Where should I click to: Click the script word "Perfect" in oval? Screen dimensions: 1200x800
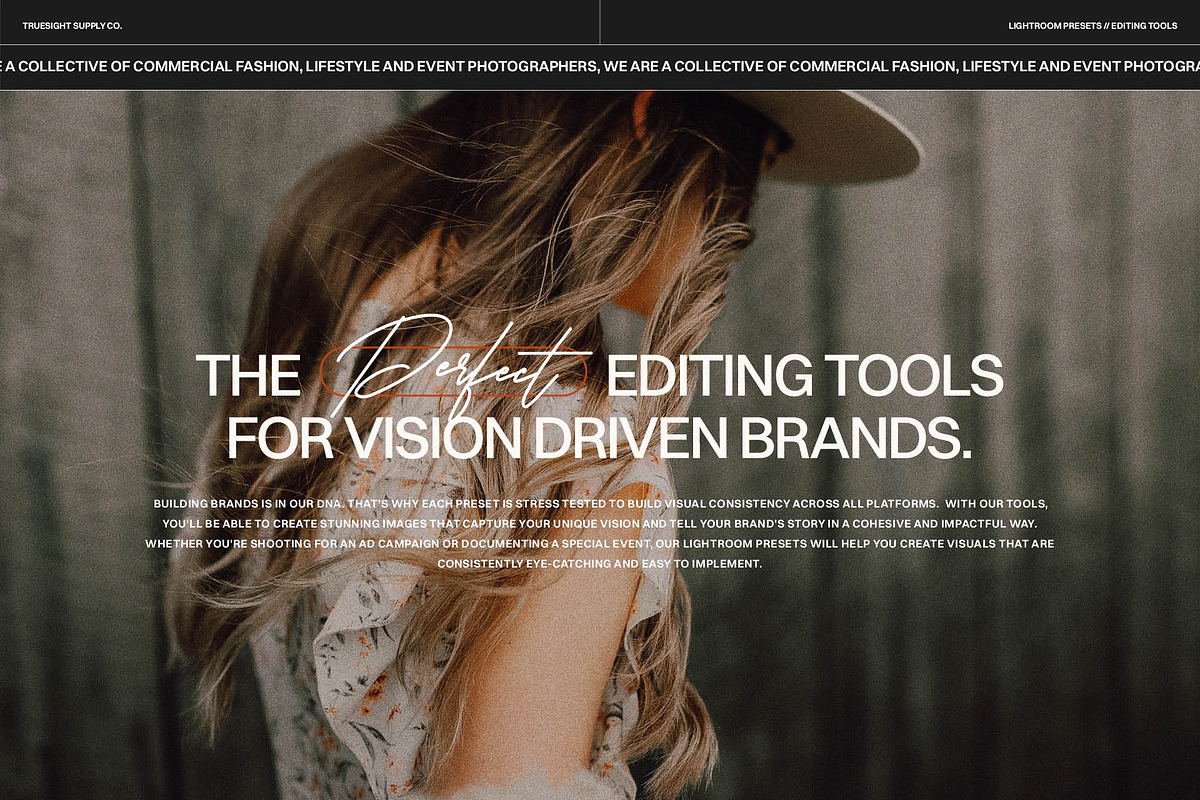[x=455, y=370]
